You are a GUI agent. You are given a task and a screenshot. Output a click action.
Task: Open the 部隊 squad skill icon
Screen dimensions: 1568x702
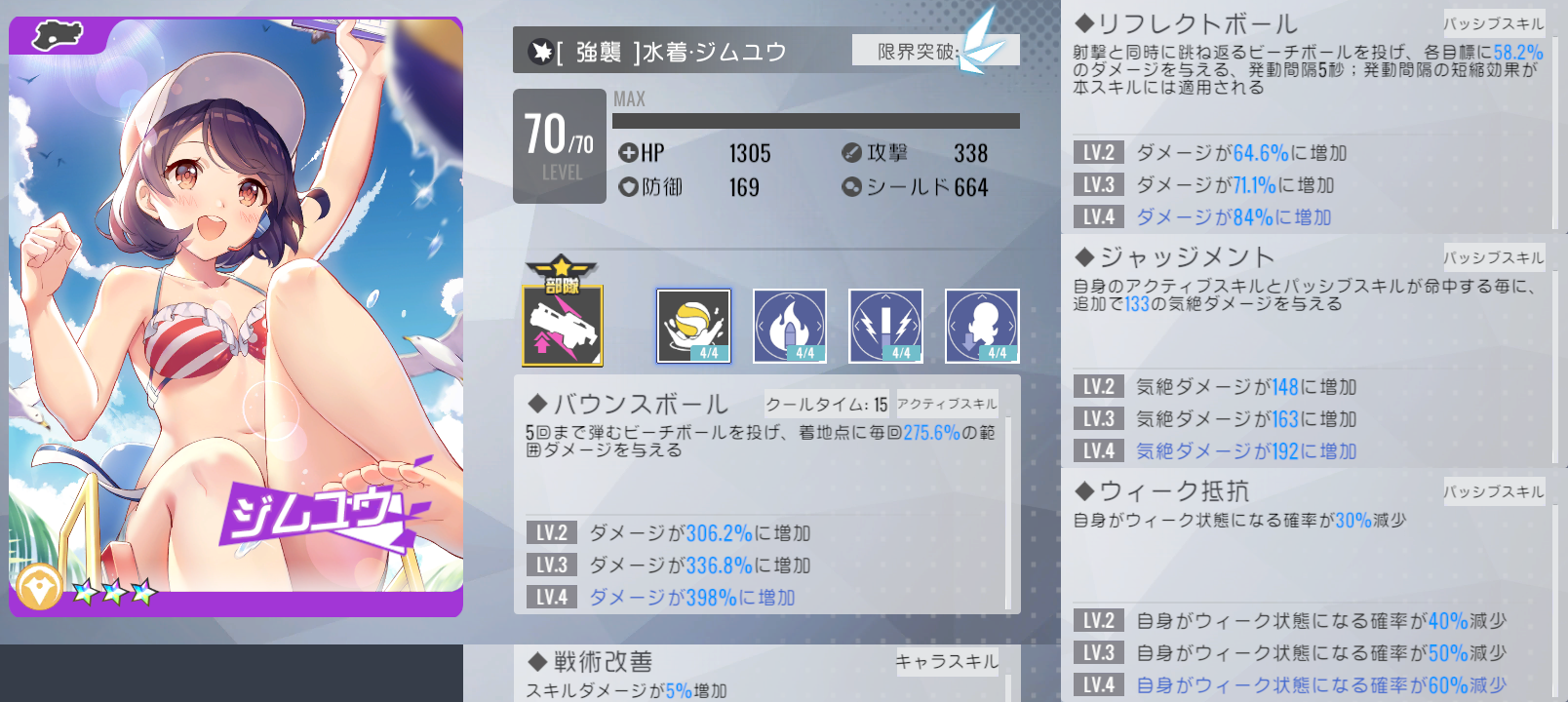tap(563, 312)
